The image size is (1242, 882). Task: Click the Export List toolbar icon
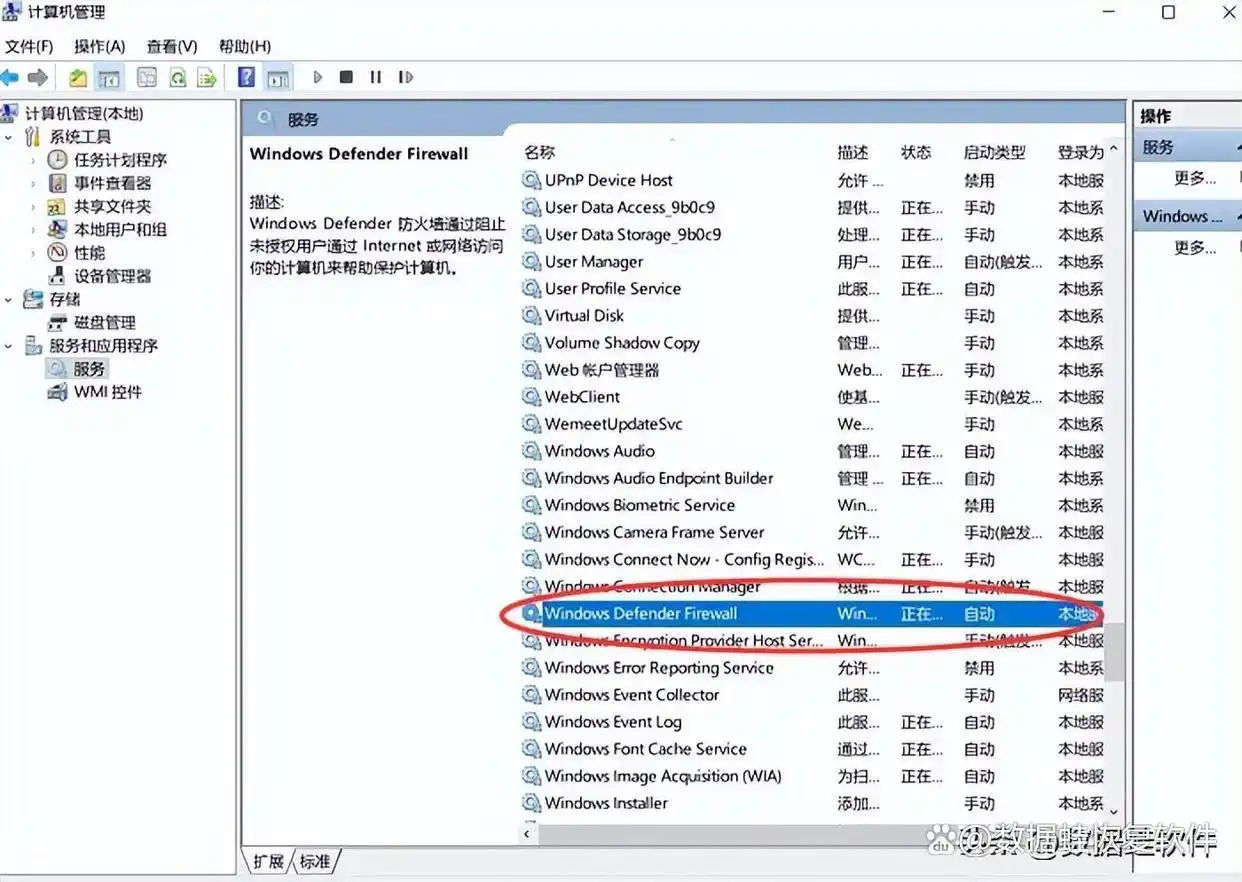(207, 77)
